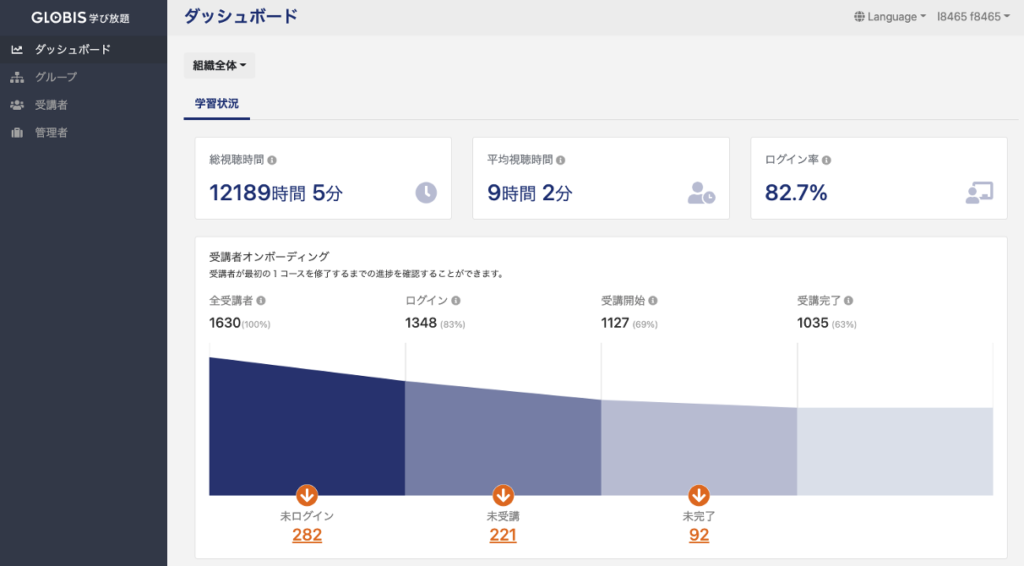Screen dimensions: 1024x566
Task: Click the user-clock icon in 平均視聴時間 card
Action: (701, 193)
